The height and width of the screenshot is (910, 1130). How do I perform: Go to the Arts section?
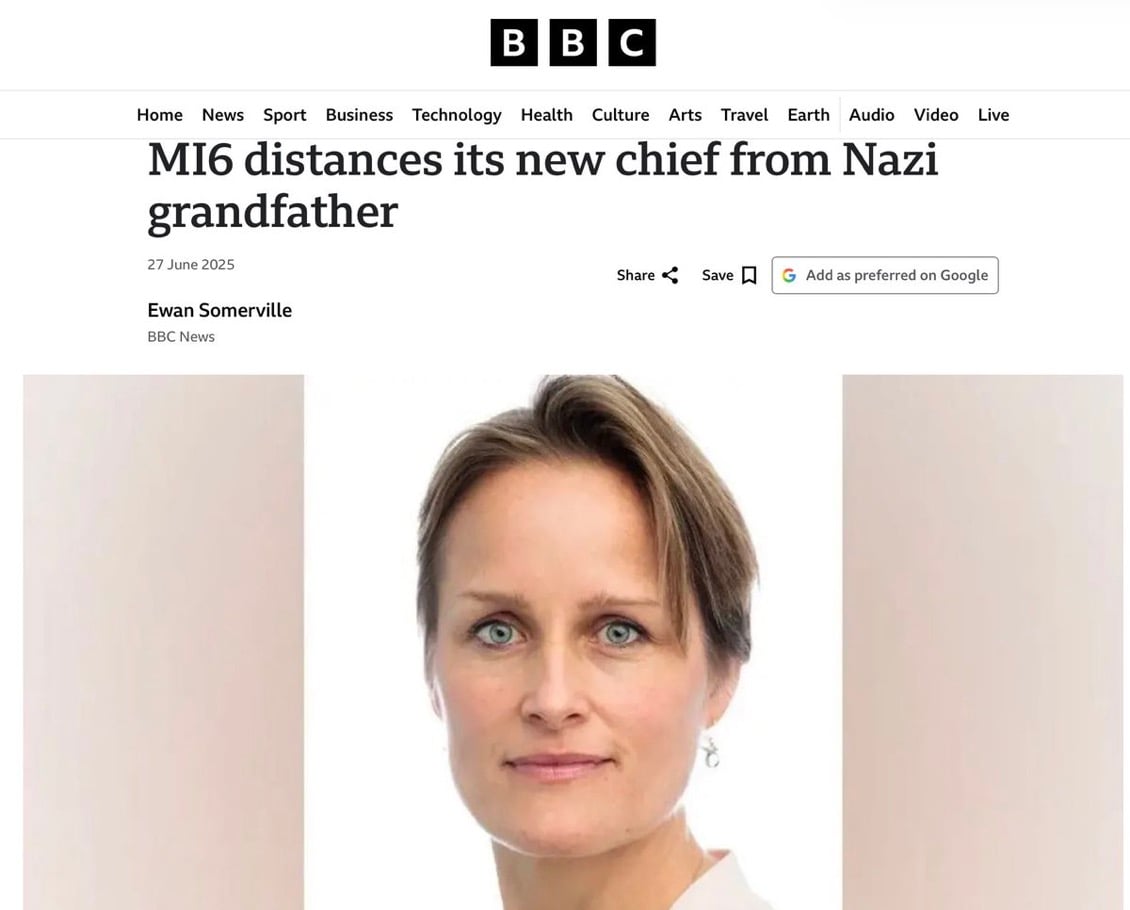tap(685, 115)
